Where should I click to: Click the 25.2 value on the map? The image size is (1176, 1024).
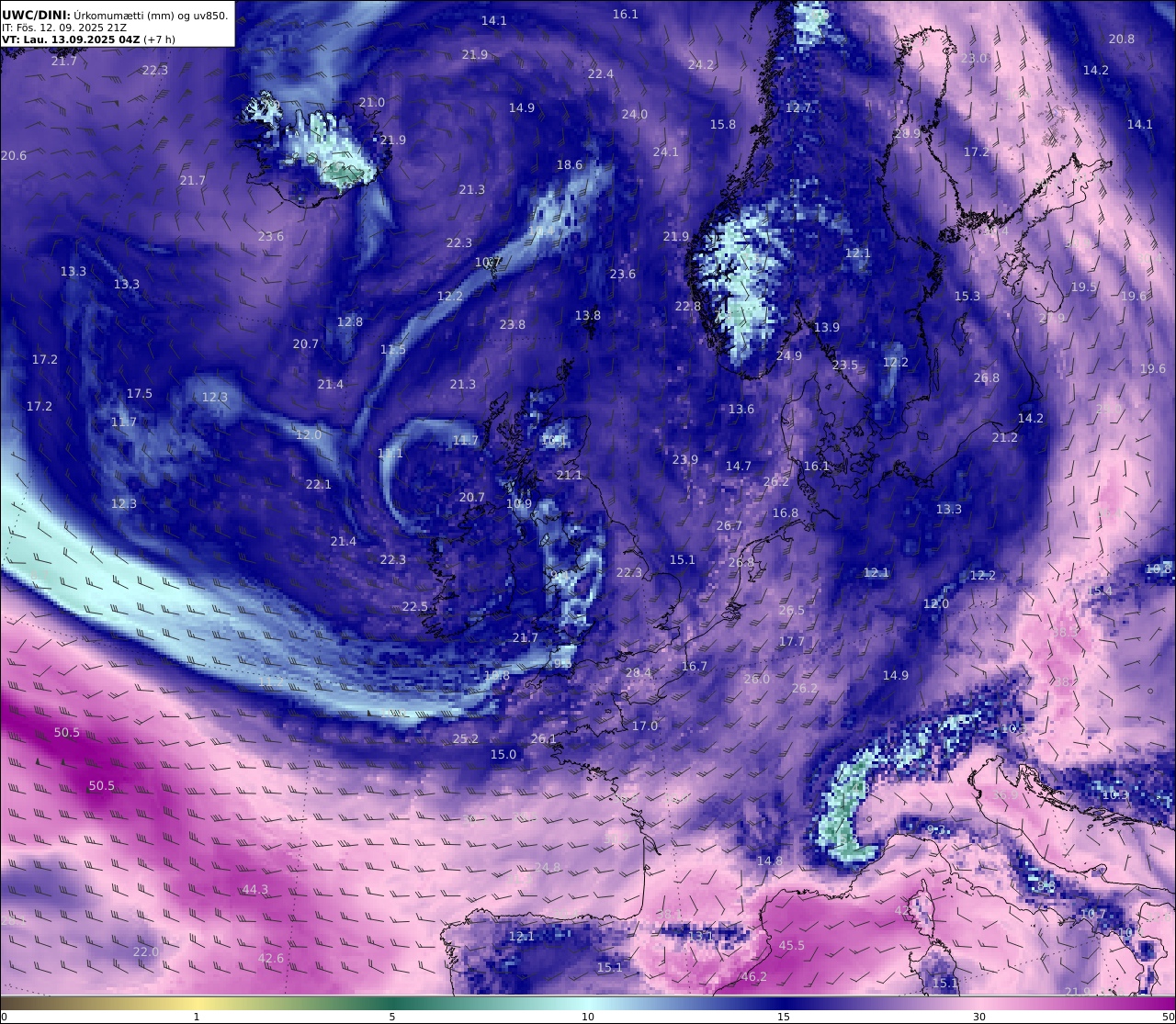click(466, 738)
